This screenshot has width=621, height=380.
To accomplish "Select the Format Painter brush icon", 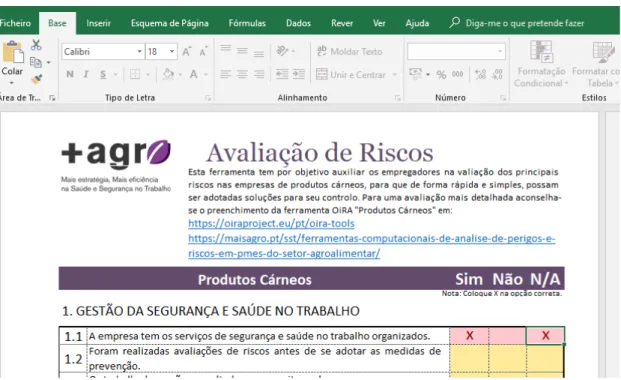I will (36, 79).
